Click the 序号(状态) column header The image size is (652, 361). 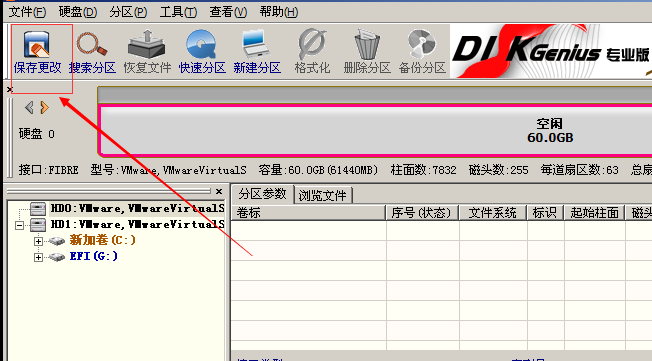(x=422, y=213)
